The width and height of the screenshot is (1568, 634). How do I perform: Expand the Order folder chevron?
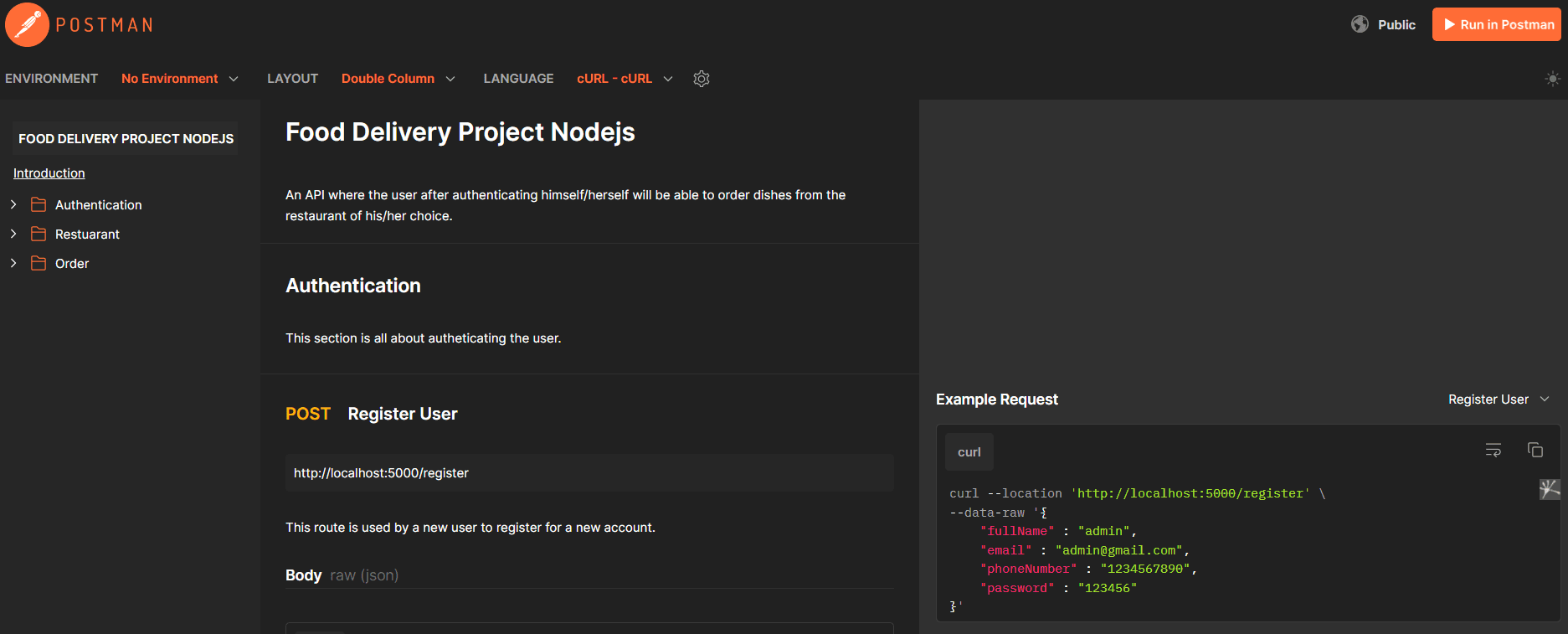pyautogui.click(x=13, y=263)
